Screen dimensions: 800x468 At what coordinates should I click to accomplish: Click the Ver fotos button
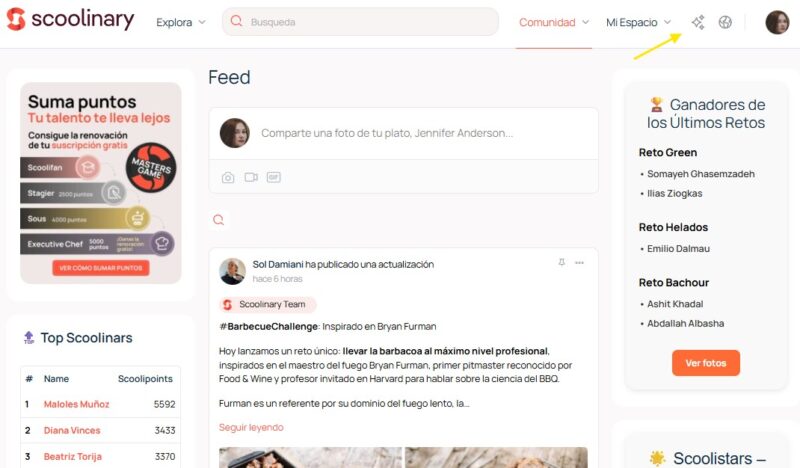coord(706,363)
